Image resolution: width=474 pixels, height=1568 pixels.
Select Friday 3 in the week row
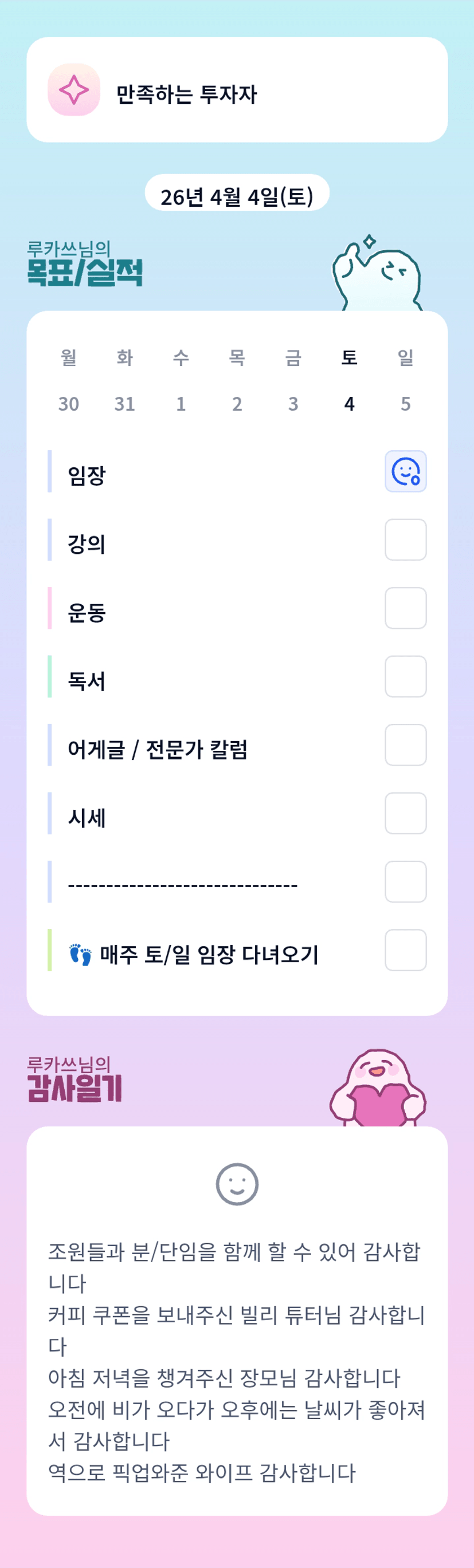(x=293, y=404)
